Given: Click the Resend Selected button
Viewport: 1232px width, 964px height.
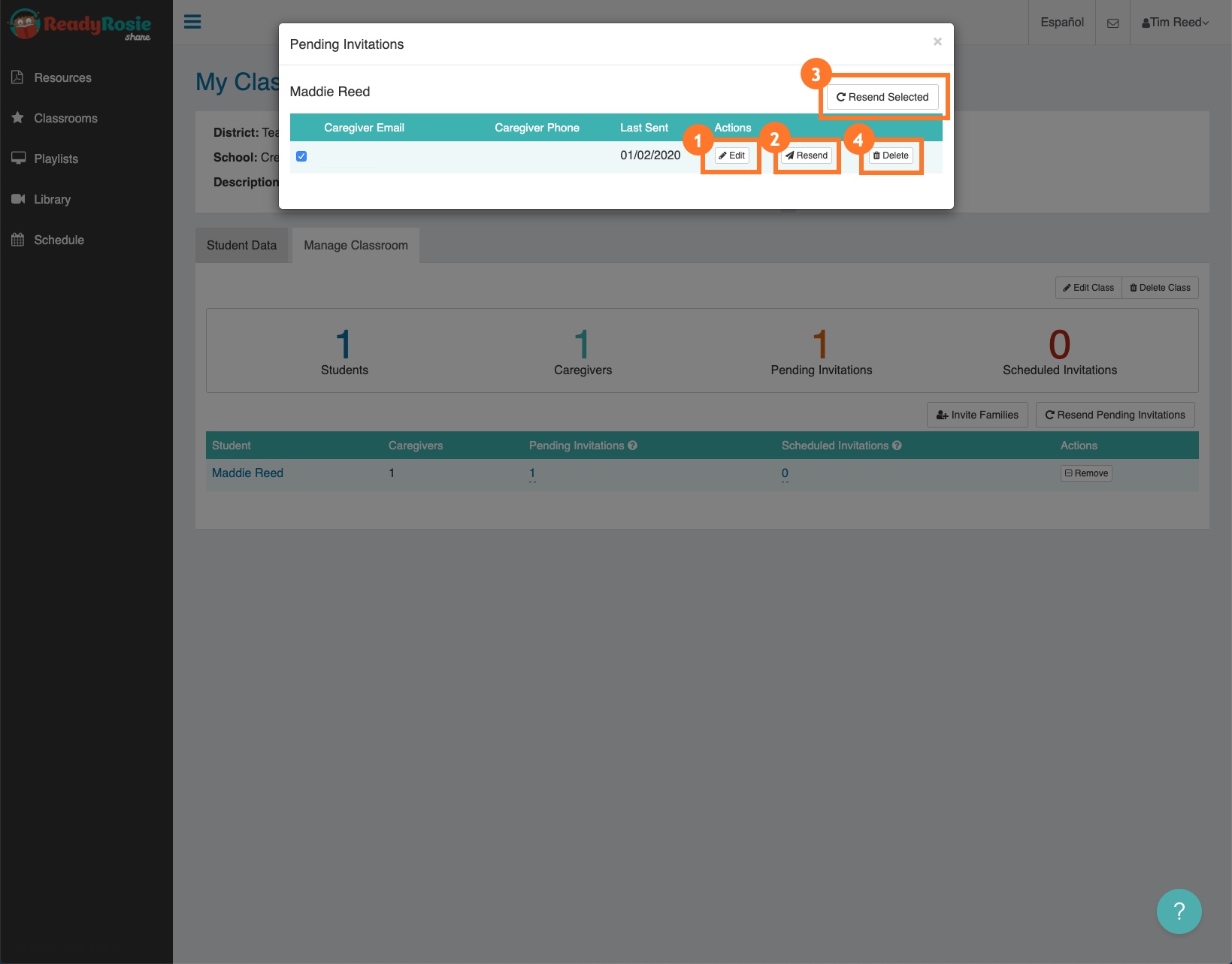Looking at the screenshot, I should pos(881,97).
